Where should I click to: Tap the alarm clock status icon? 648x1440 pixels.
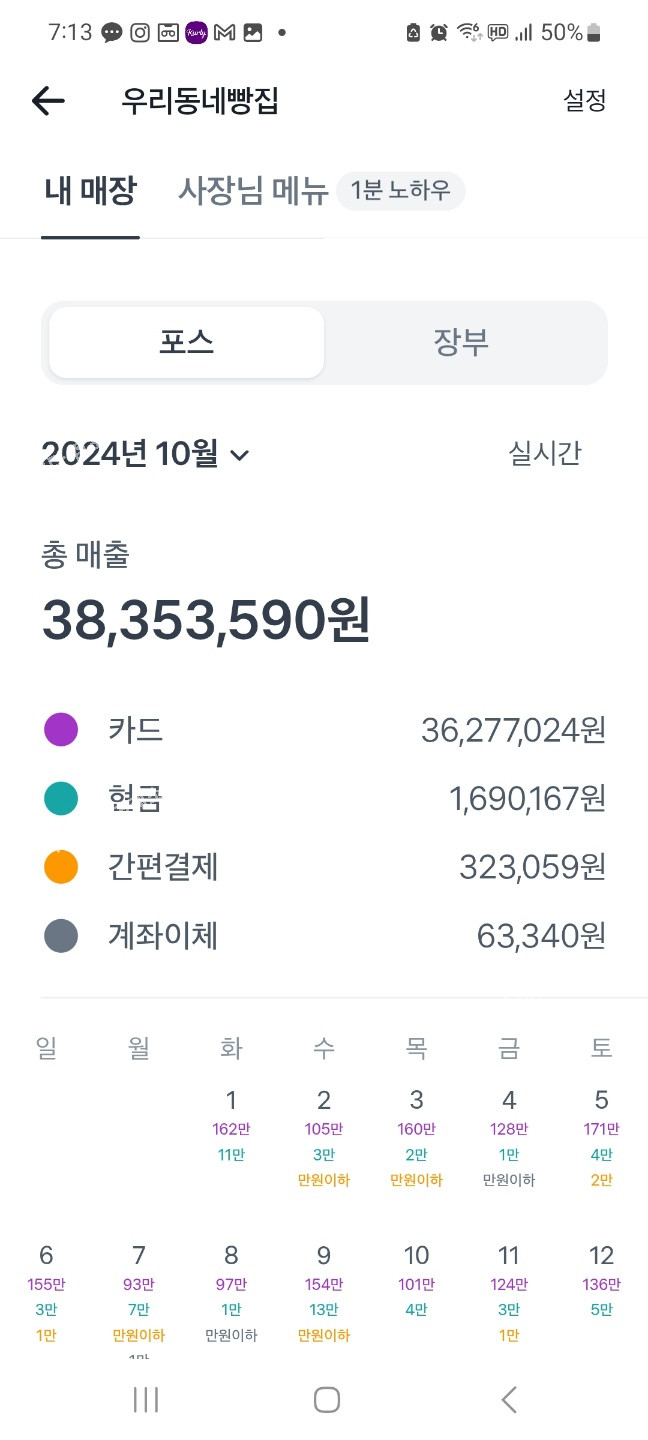coord(439,32)
